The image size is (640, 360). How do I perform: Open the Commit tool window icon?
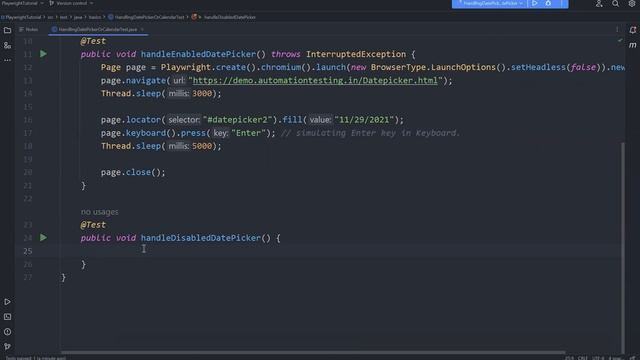pyautogui.click(x=7, y=45)
